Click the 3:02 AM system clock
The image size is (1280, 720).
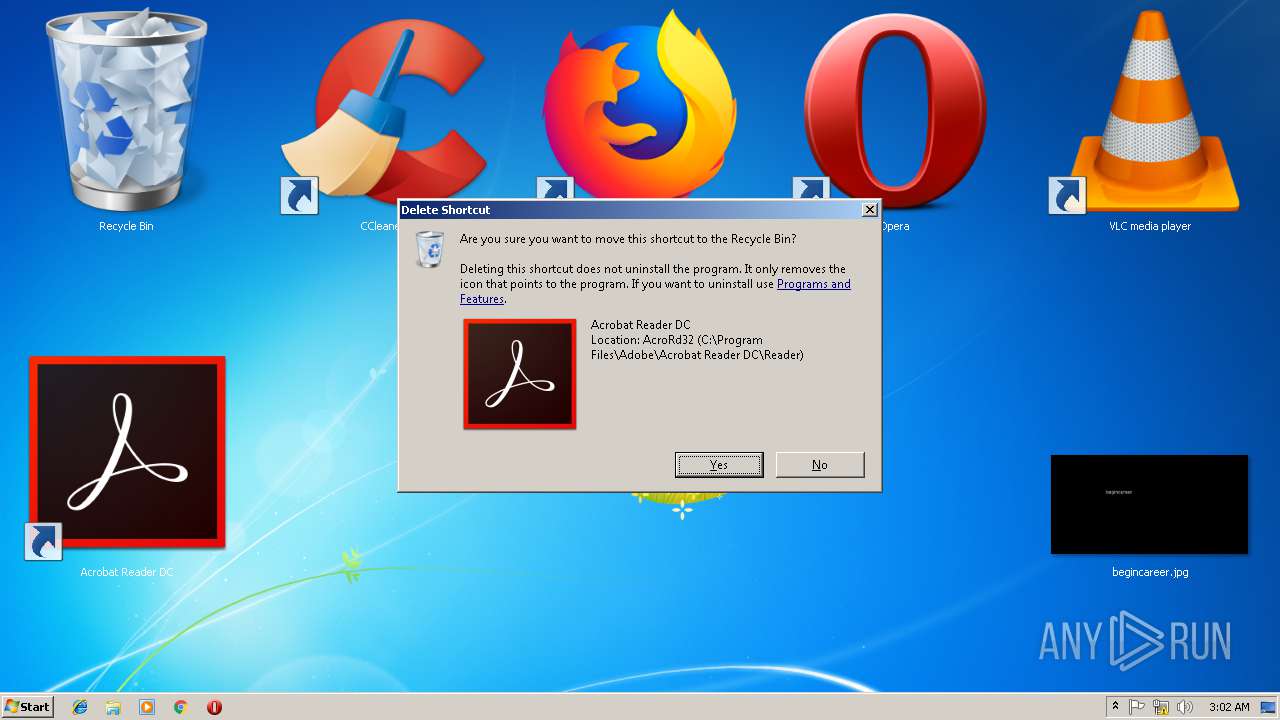(1229, 707)
